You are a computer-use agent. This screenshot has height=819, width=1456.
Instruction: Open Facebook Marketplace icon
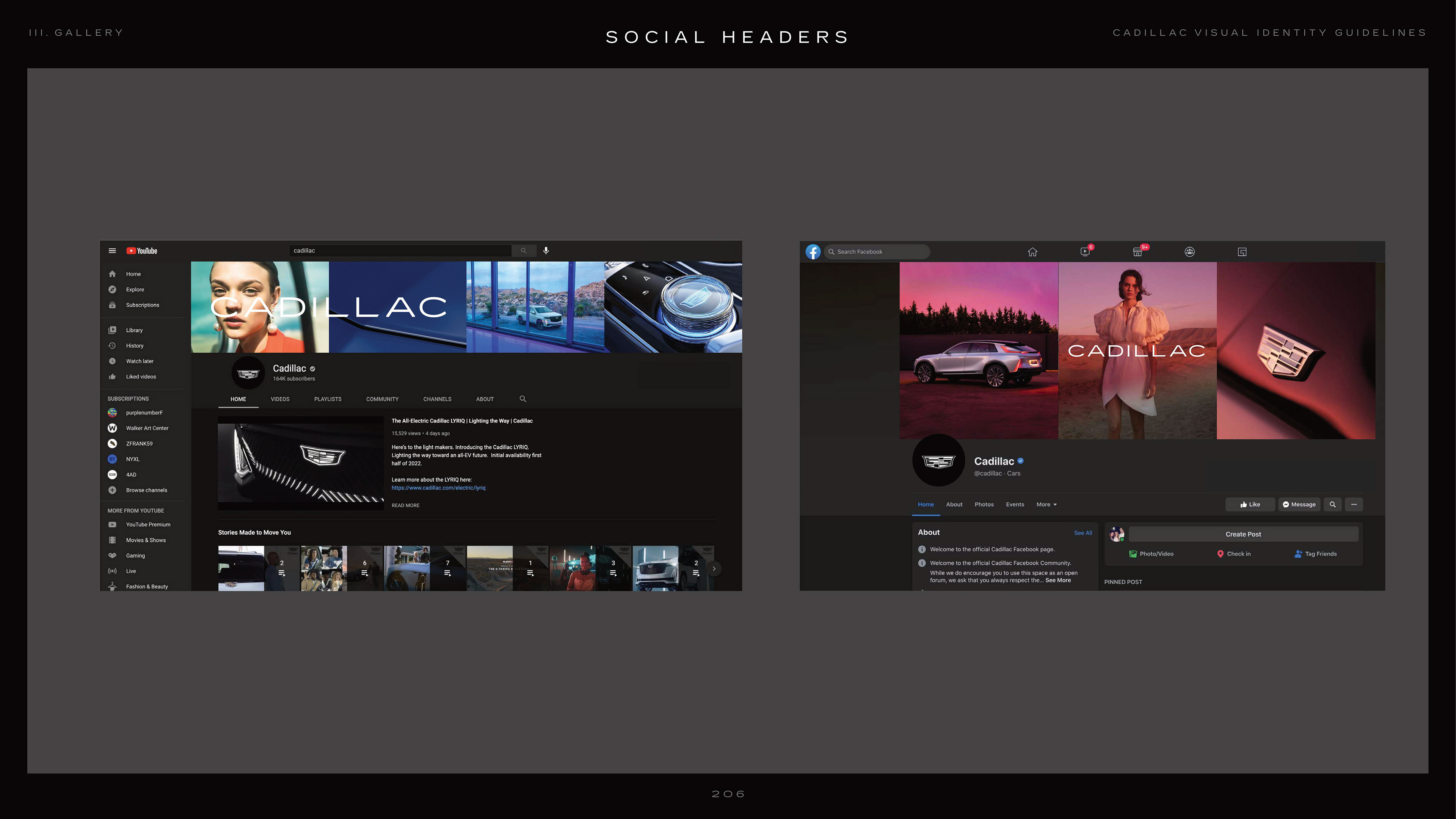(x=1137, y=252)
